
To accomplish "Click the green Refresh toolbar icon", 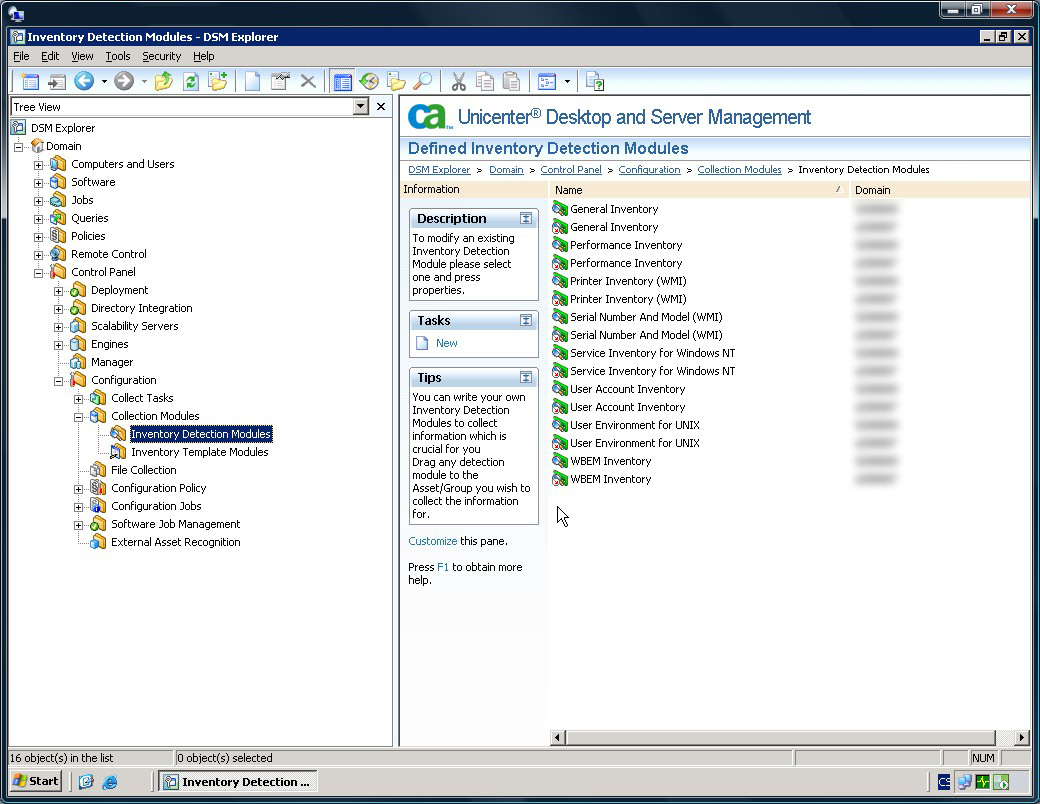I will (190, 82).
